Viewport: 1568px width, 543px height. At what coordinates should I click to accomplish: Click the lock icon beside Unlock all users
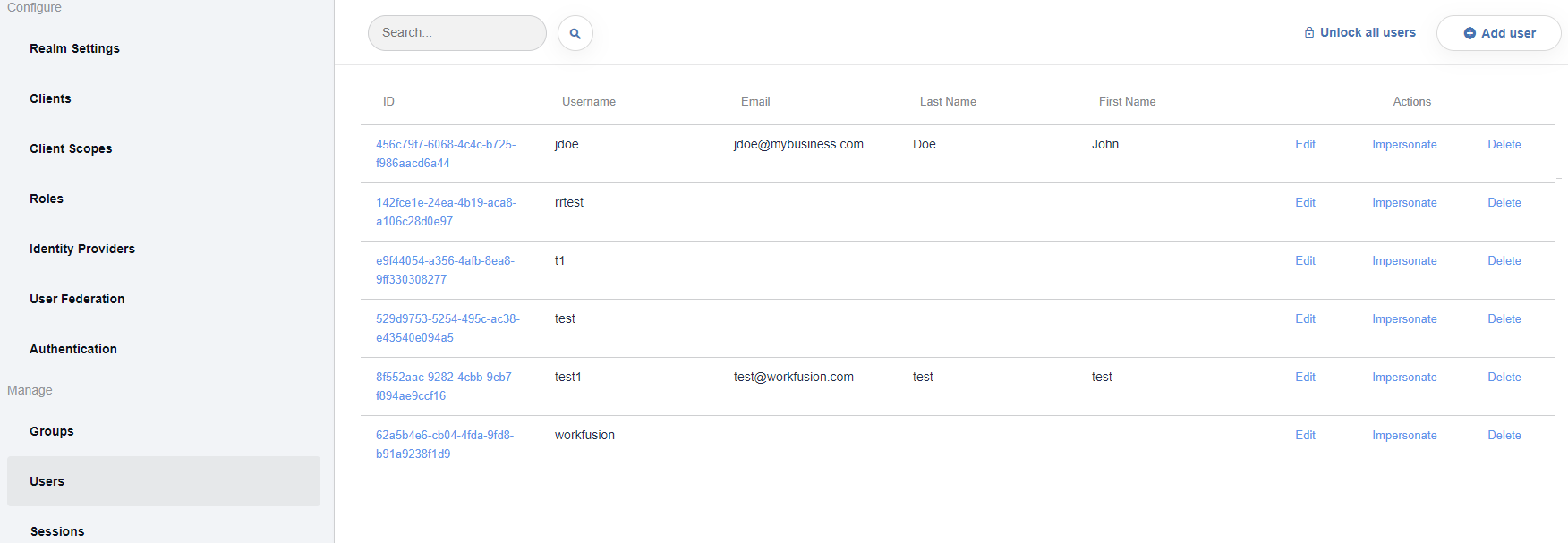coord(1309,32)
